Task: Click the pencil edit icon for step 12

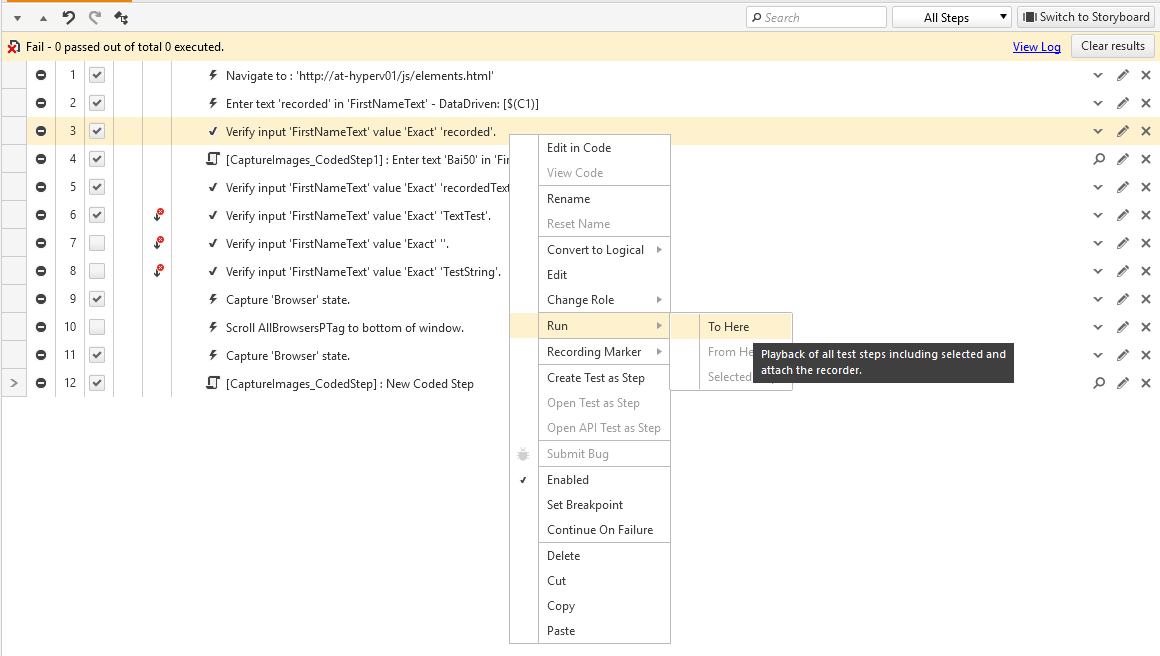Action: [1123, 383]
